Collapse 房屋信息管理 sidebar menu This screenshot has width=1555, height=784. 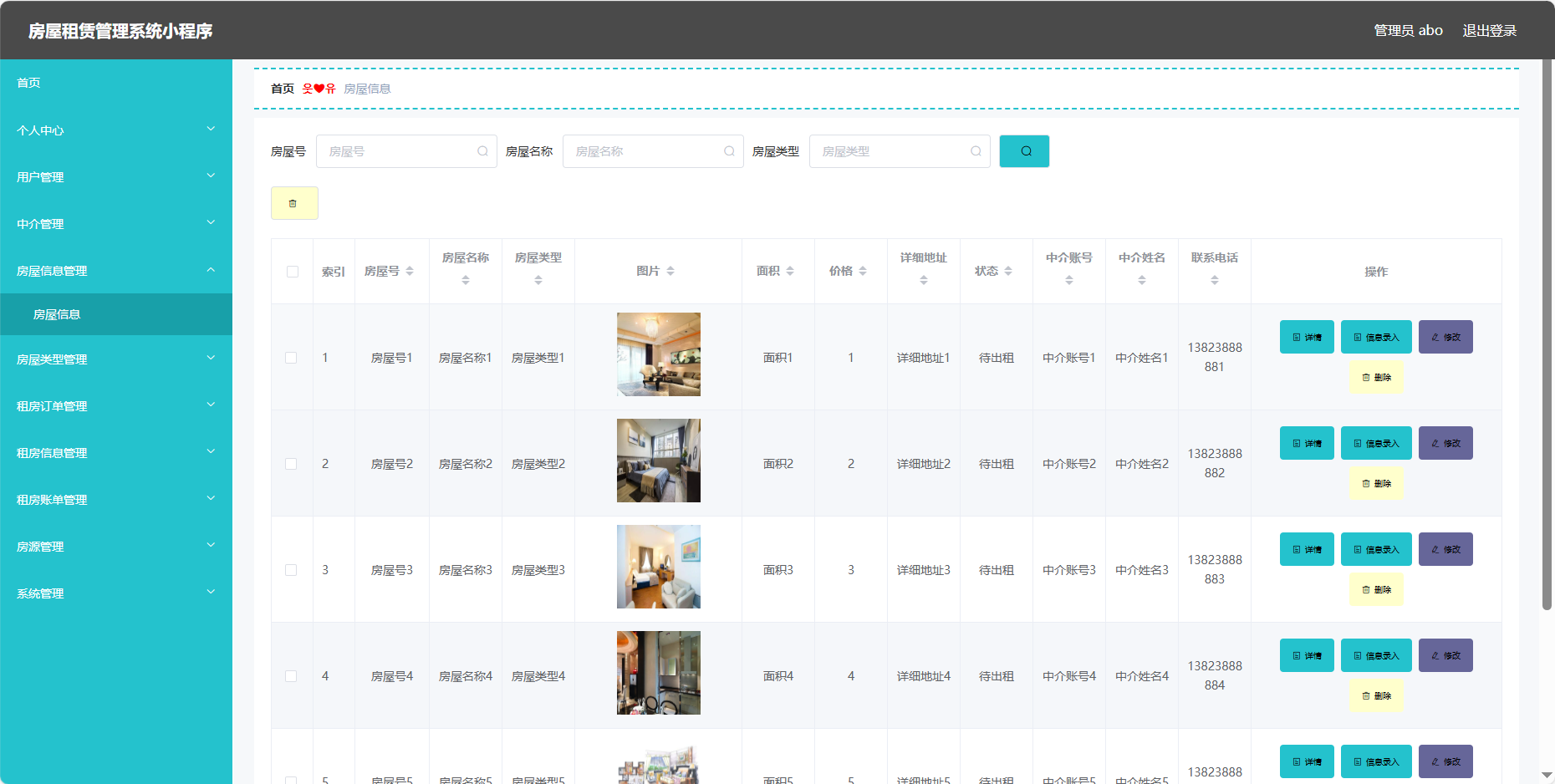116,270
